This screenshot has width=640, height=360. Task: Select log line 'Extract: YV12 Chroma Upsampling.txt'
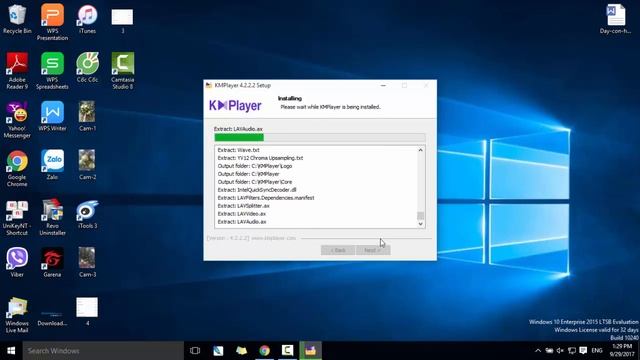tap(260, 158)
